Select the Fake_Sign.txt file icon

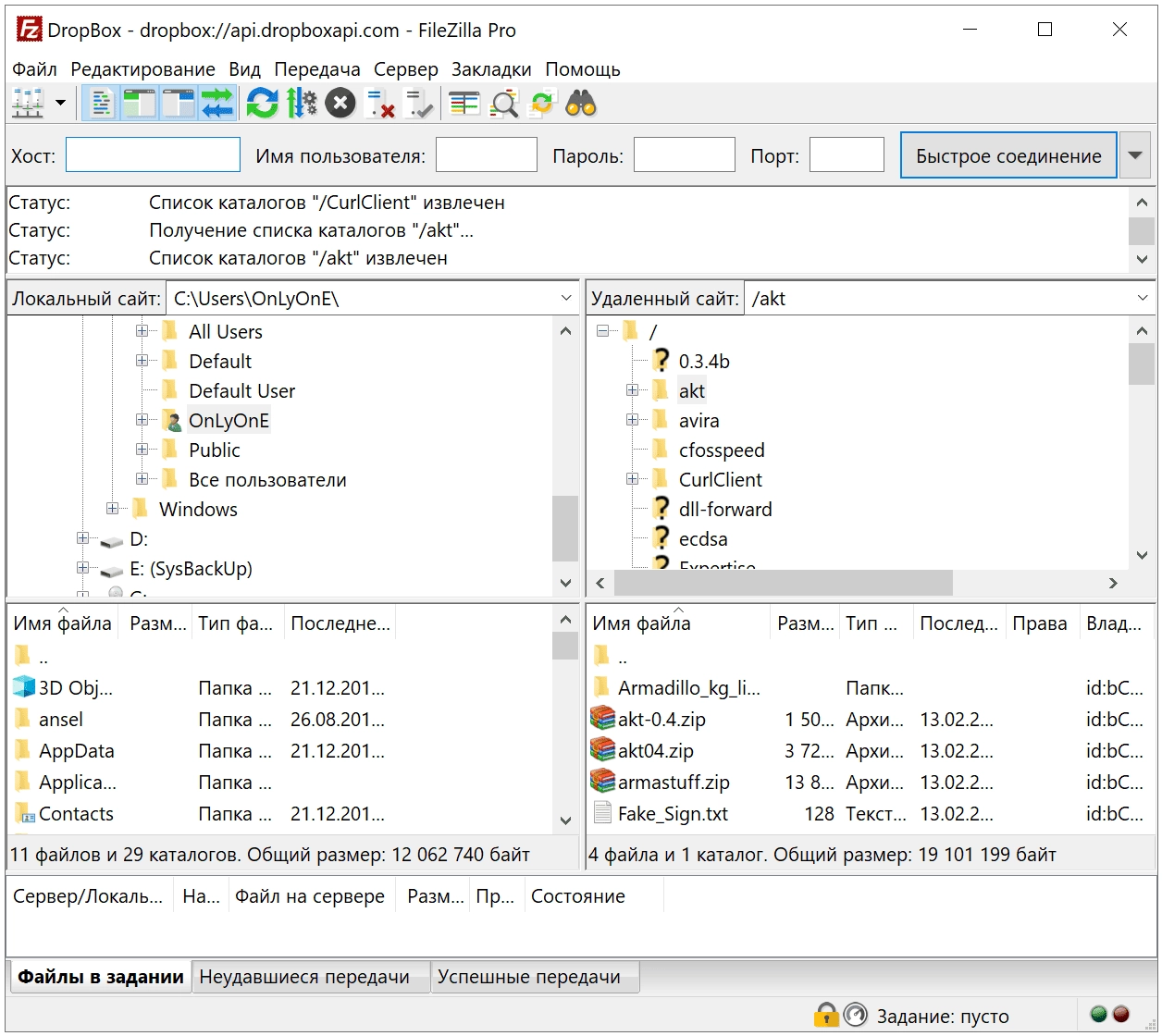602,813
